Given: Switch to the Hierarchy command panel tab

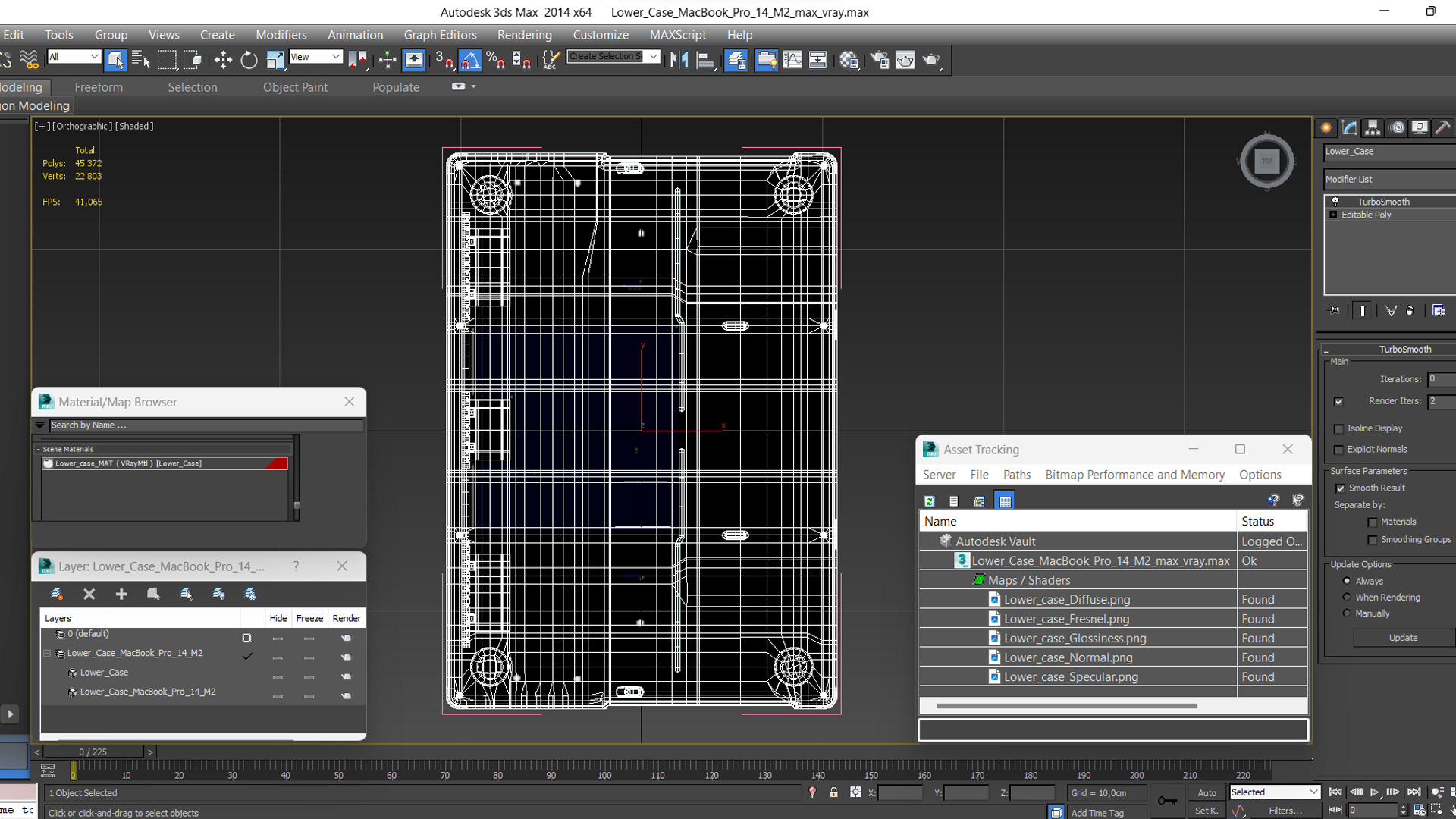Looking at the screenshot, I should pos(1373,127).
